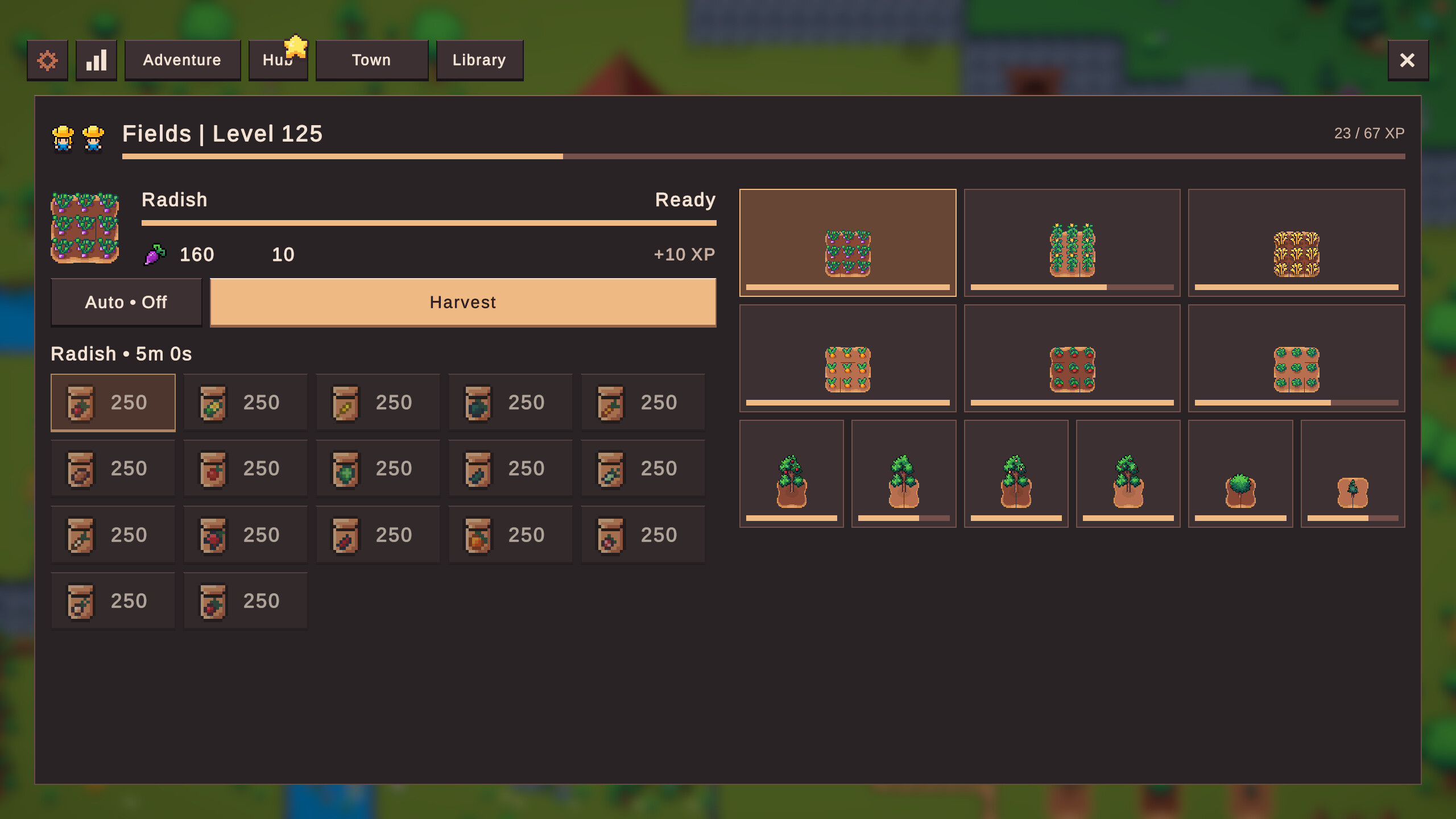Select the last red fruit seed bag

coord(245,601)
